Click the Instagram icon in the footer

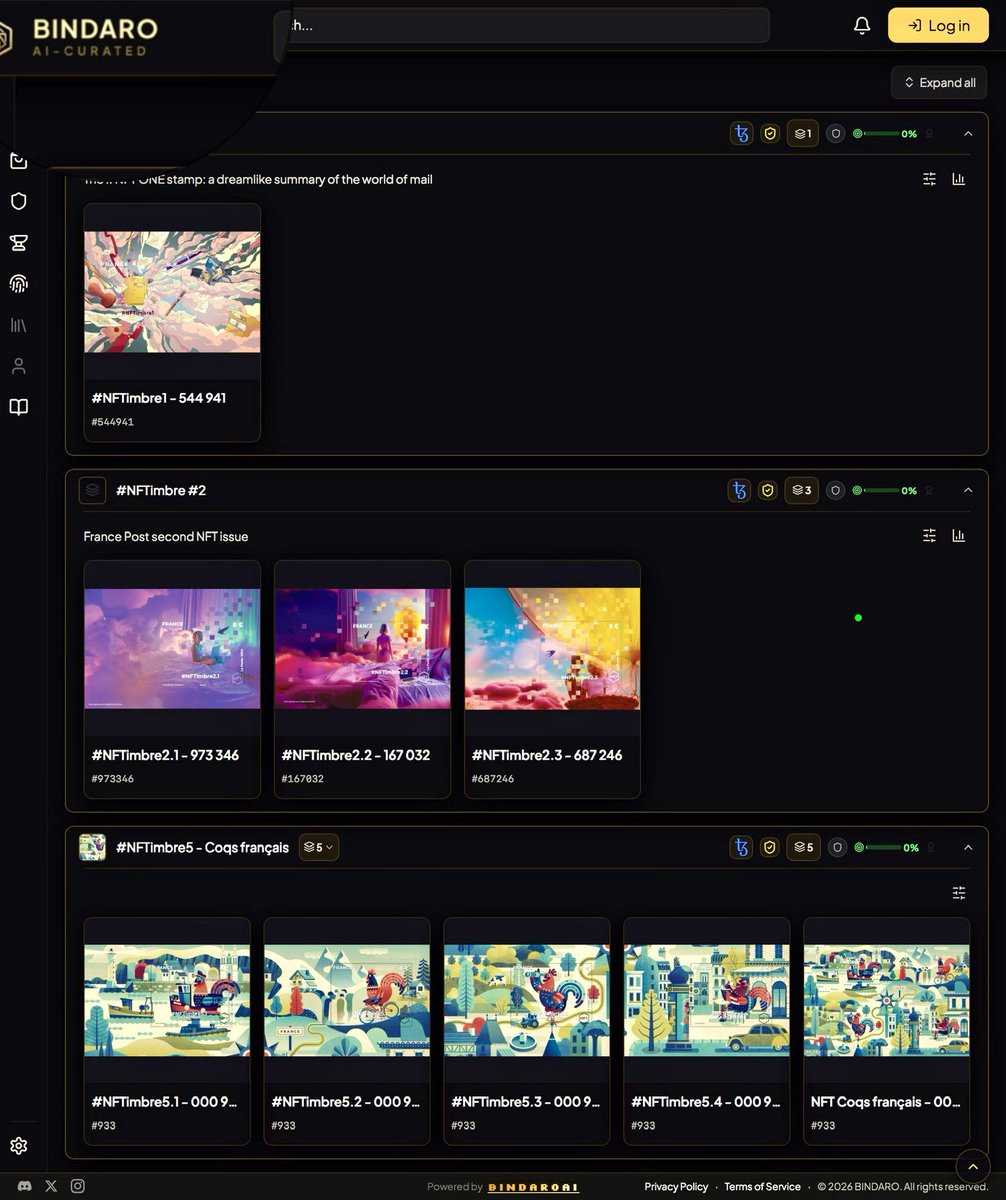click(78, 1186)
